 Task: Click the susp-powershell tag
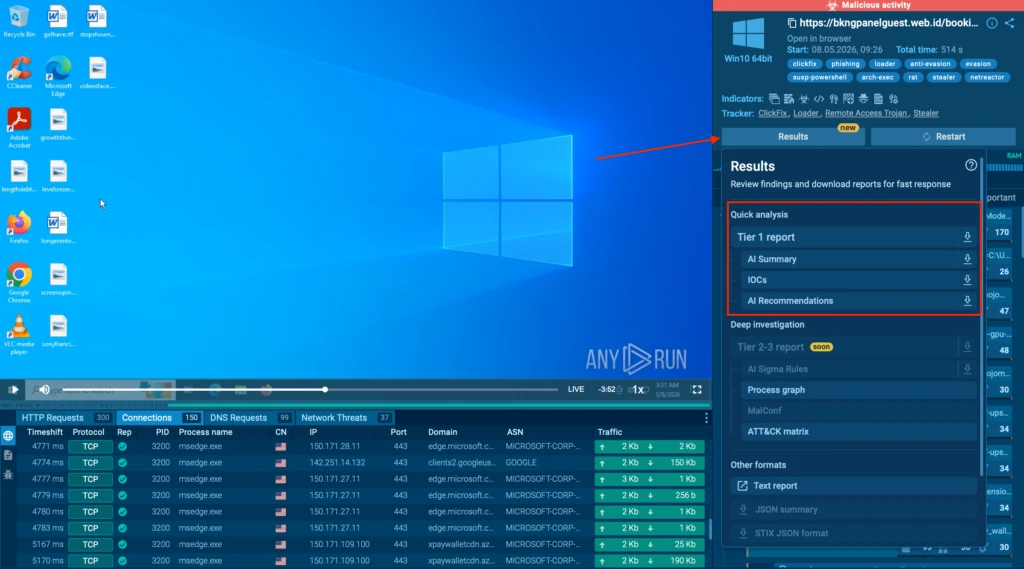click(819, 77)
